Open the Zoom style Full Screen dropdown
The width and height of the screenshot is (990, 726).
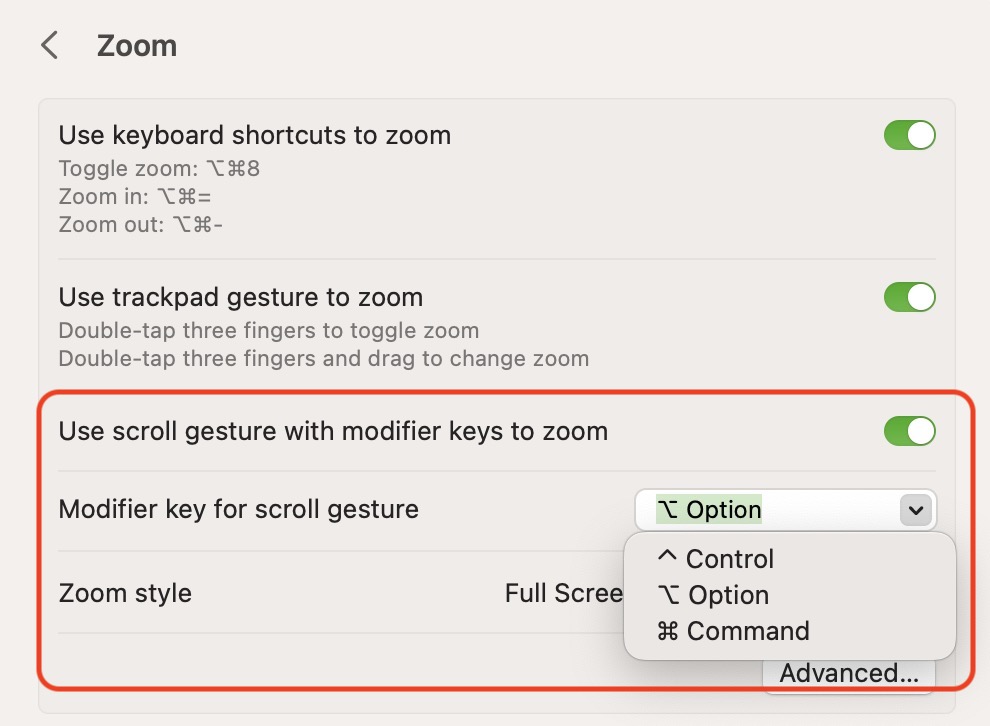coord(564,593)
